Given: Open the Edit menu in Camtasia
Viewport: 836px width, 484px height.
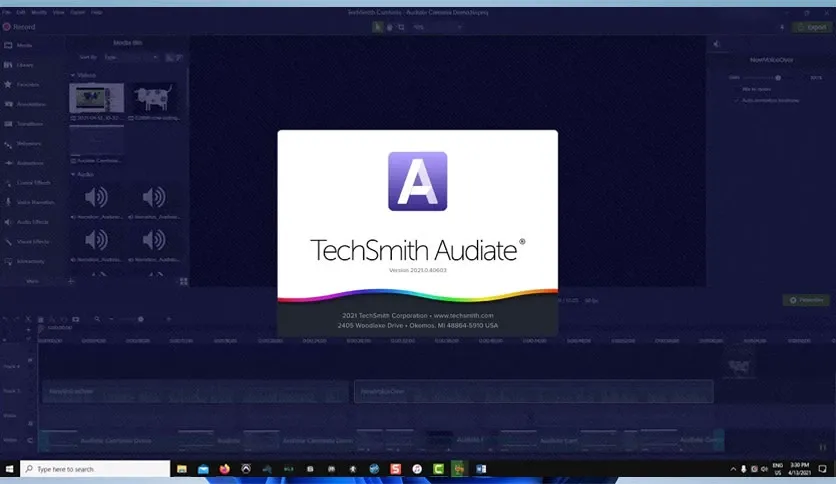Looking at the screenshot, I should click(20, 12).
